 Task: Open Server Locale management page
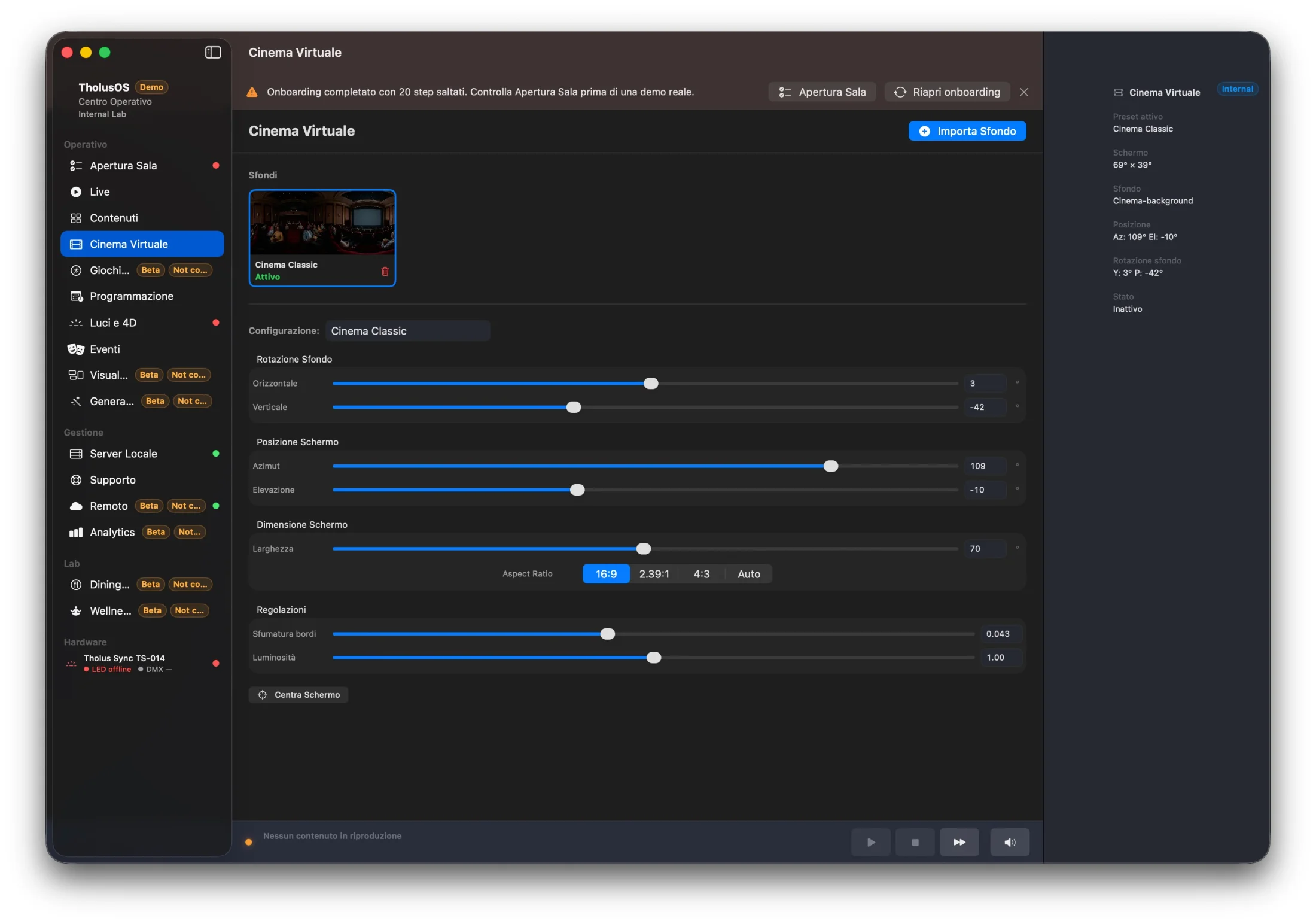142,454
